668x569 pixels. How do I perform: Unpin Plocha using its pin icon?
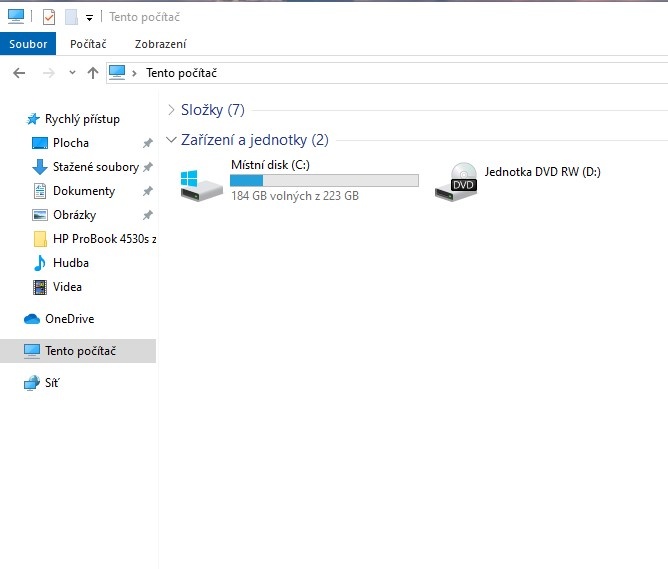pyautogui.click(x=148, y=143)
